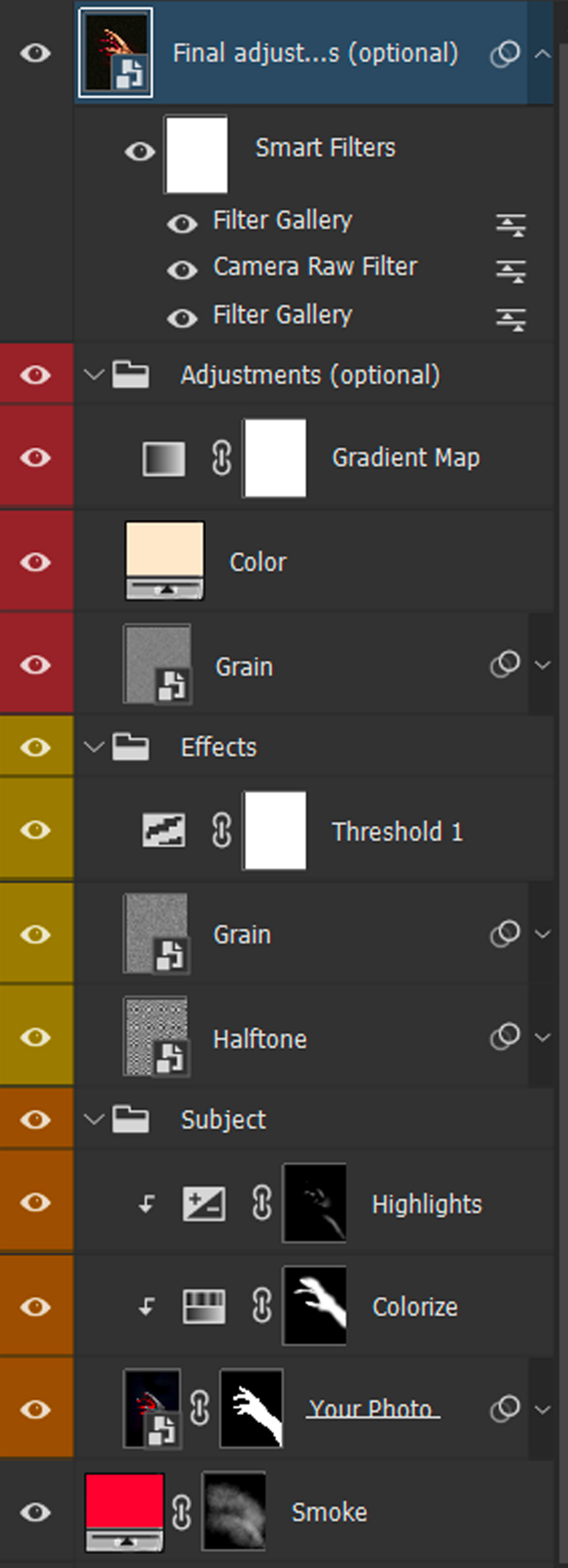Screen dimensions: 568x1568
Task: Select the Colorize layer mask thumbnail
Action: (x=315, y=1306)
